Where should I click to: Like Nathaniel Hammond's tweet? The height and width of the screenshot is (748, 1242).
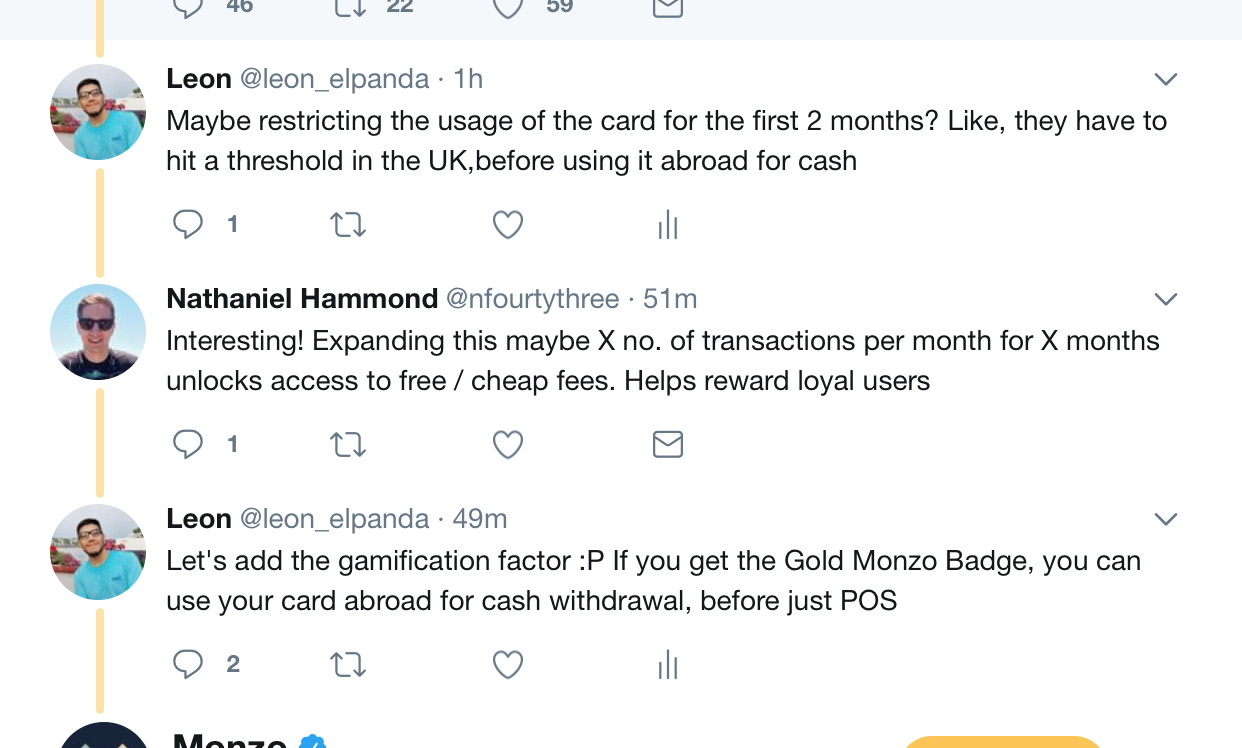[508, 444]
